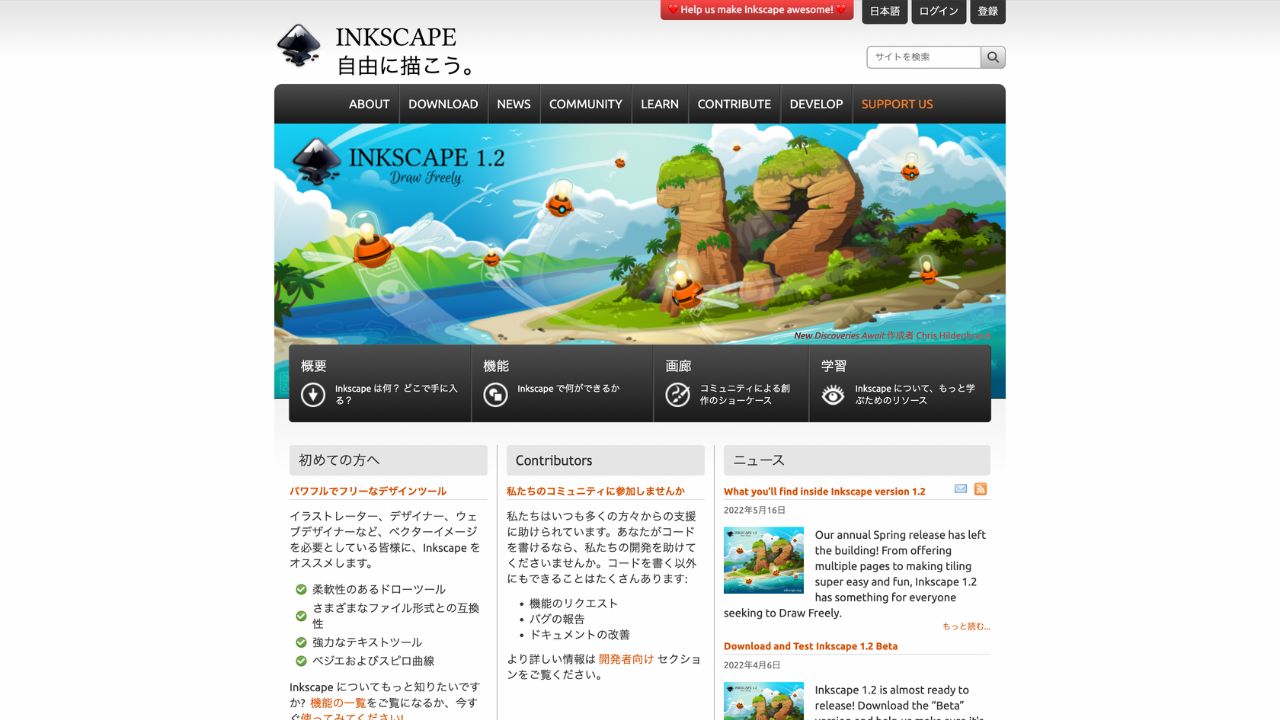Image resolution: width=1280 pixels, height=720 pixels.
Task: Click the '柔軟性のあるドローツール' list item
Action: (379, 589)
